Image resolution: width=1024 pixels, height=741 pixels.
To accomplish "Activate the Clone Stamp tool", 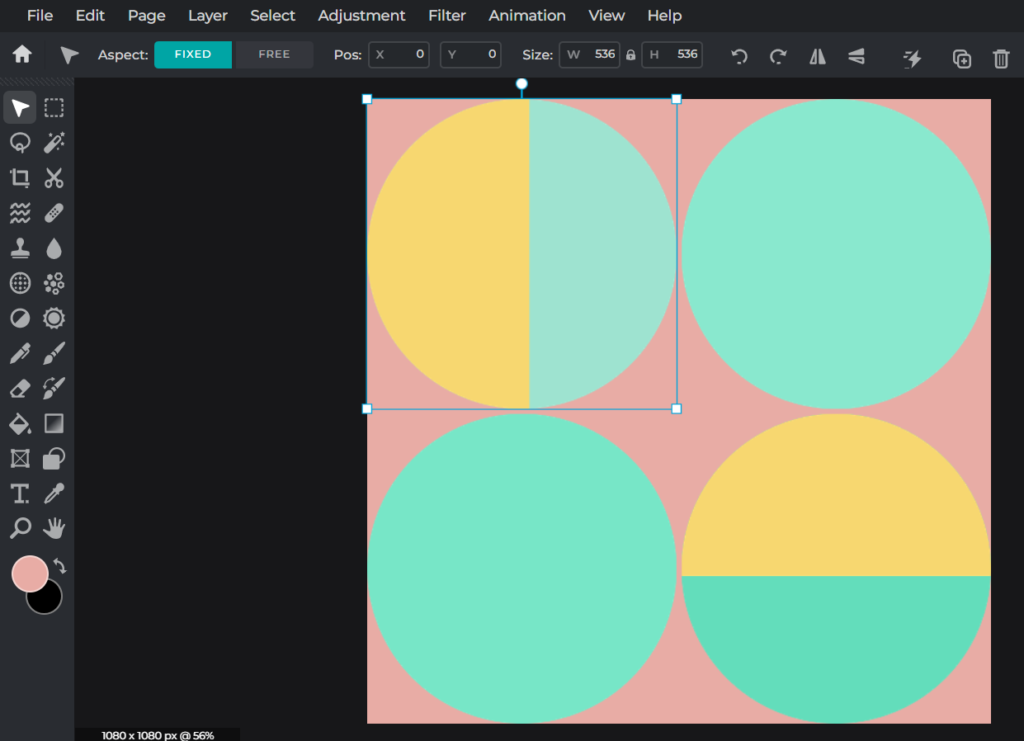I will point(19,247).
